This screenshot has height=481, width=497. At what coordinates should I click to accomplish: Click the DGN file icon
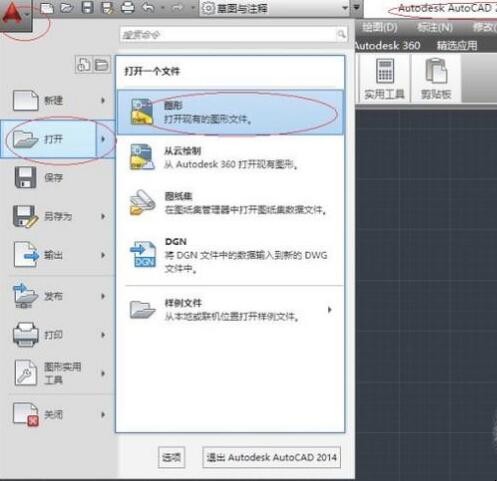click(143, 254)
